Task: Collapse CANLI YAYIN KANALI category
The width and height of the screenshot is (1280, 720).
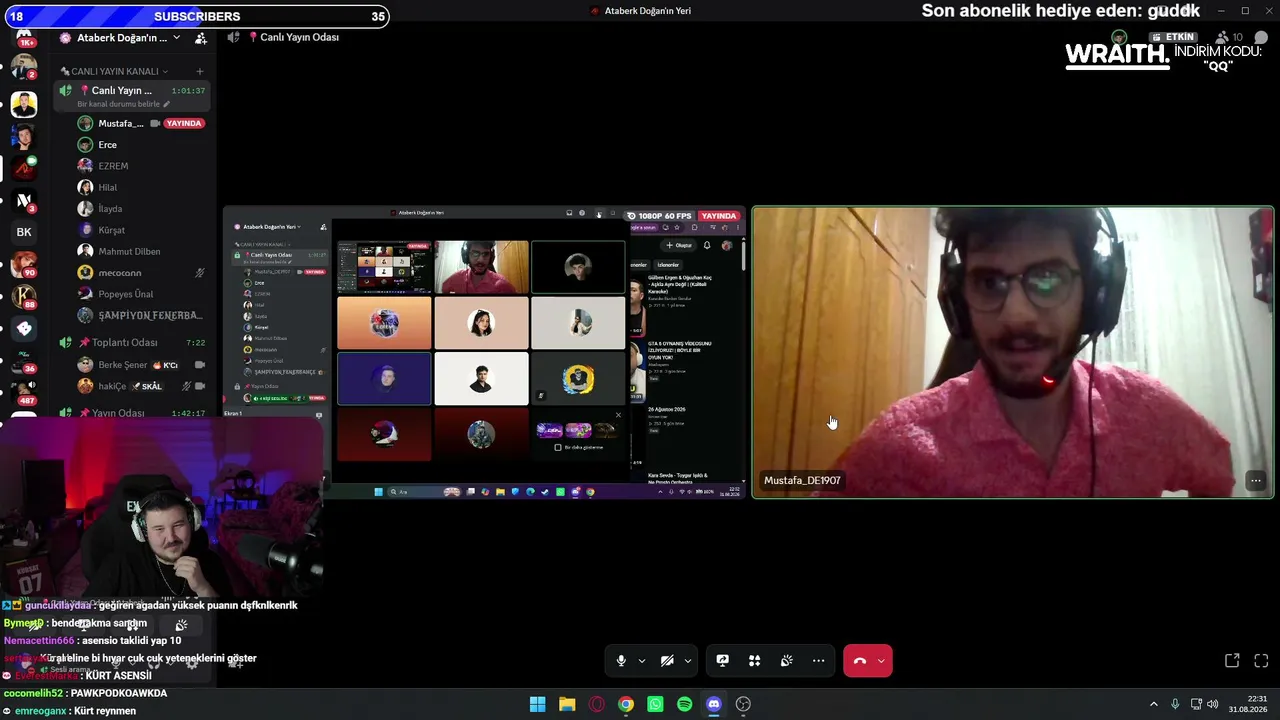Action: coord(113,71)
